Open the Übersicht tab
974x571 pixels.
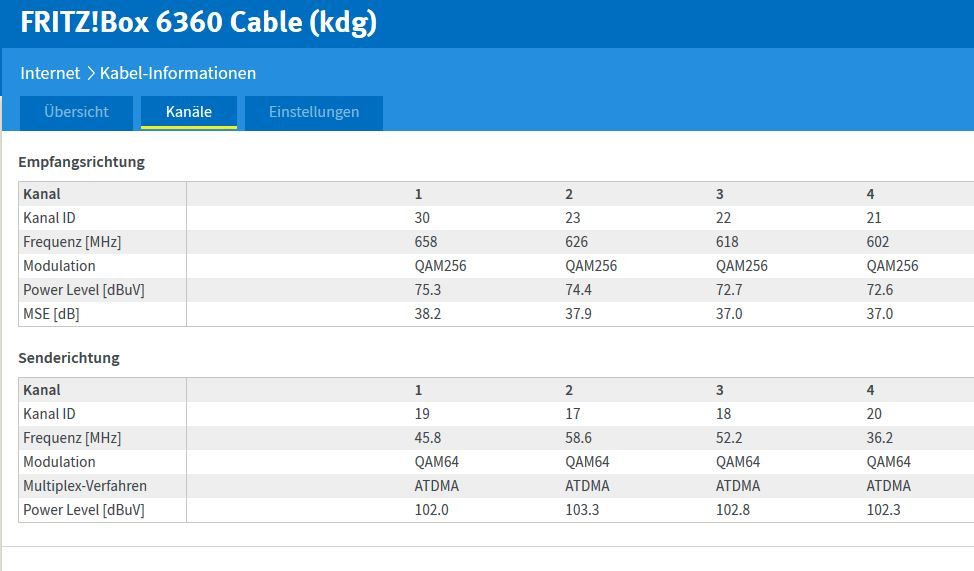point(76,112)
